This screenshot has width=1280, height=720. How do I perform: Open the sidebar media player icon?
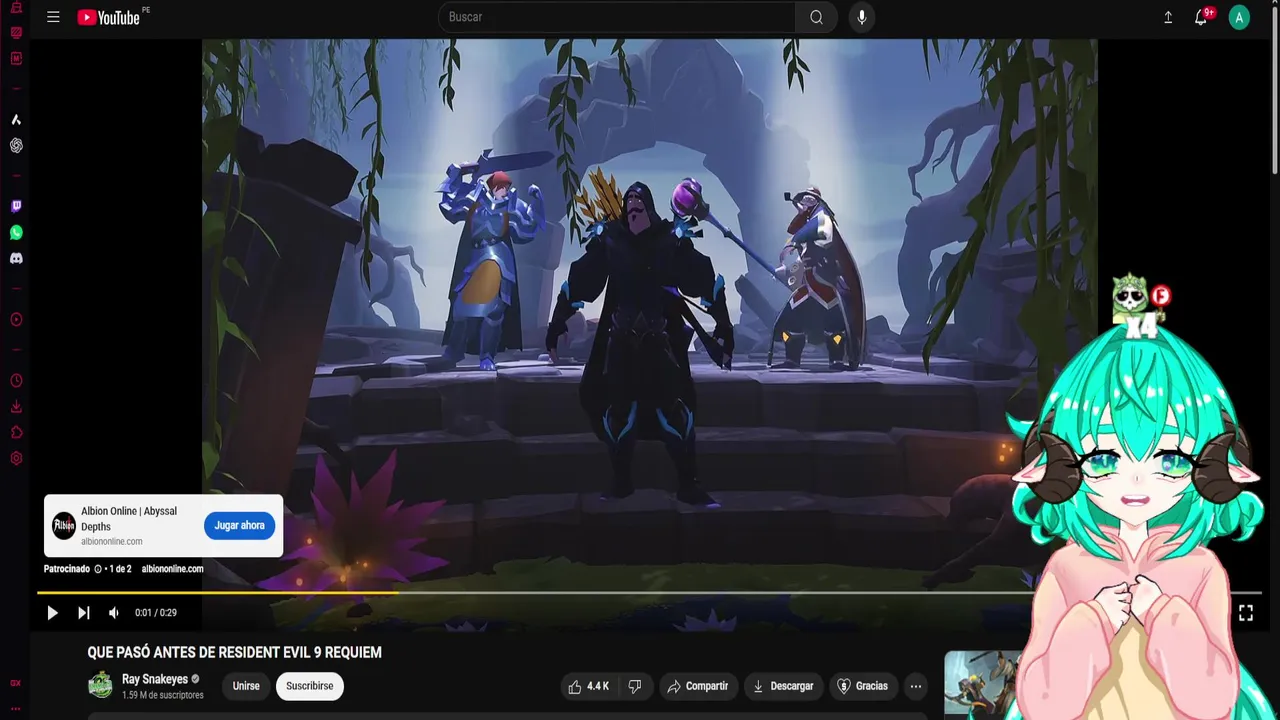(16, 320)
